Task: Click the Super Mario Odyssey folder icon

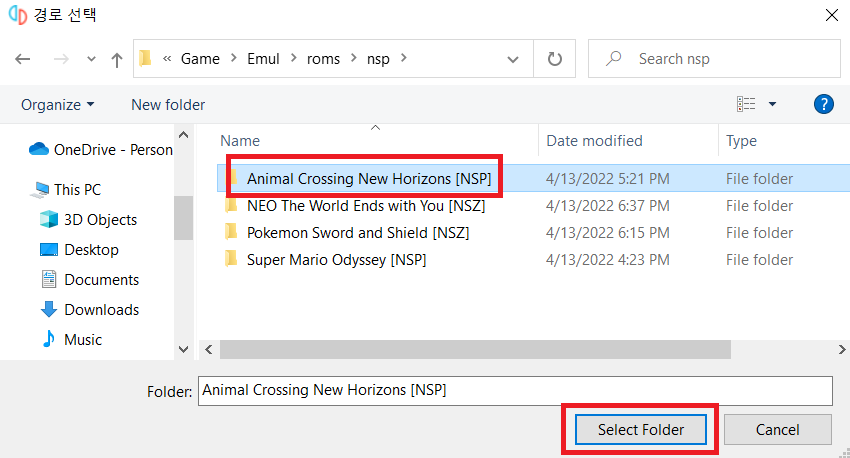Action: click(x=231, y=259)
